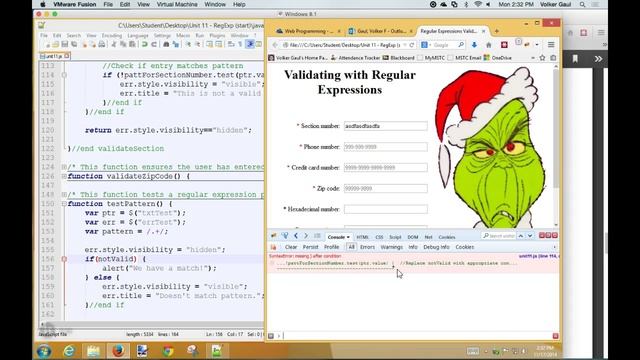Click the Internet Explorer icon on taskbar
640x360 pixels.
click(69, 351)
